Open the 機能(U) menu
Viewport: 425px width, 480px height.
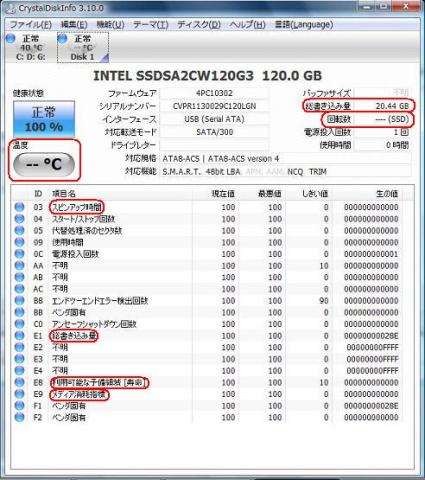point(110,25)
